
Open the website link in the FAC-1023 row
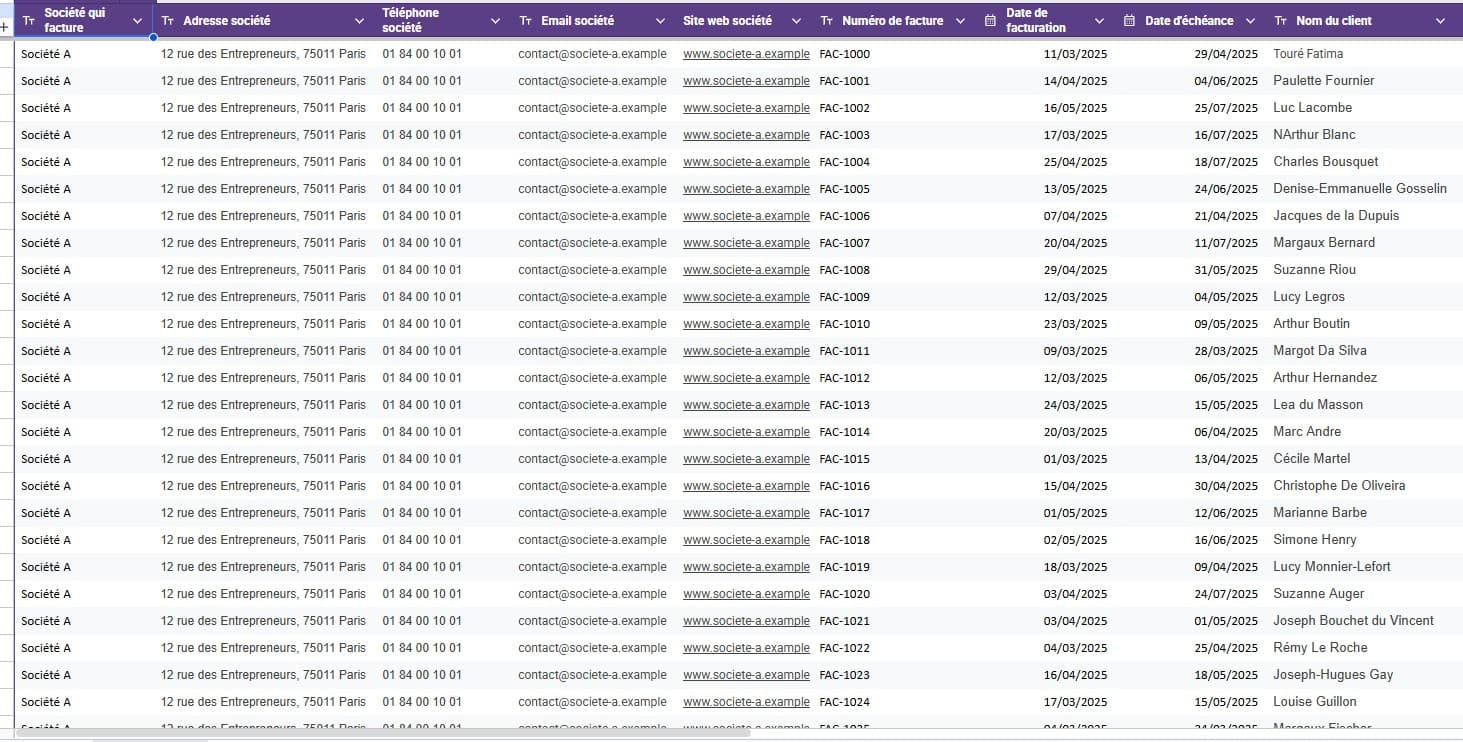pos(746,675)
